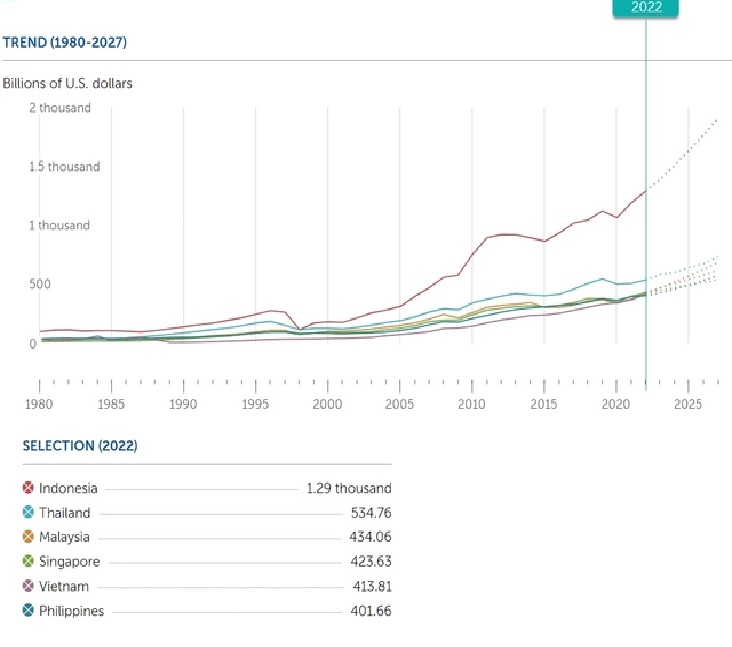Image resolution: width=732 pixels, height=647 pixels.
Task: Select year 1980 on the timeline axis
Action: (x=39, y=404)
